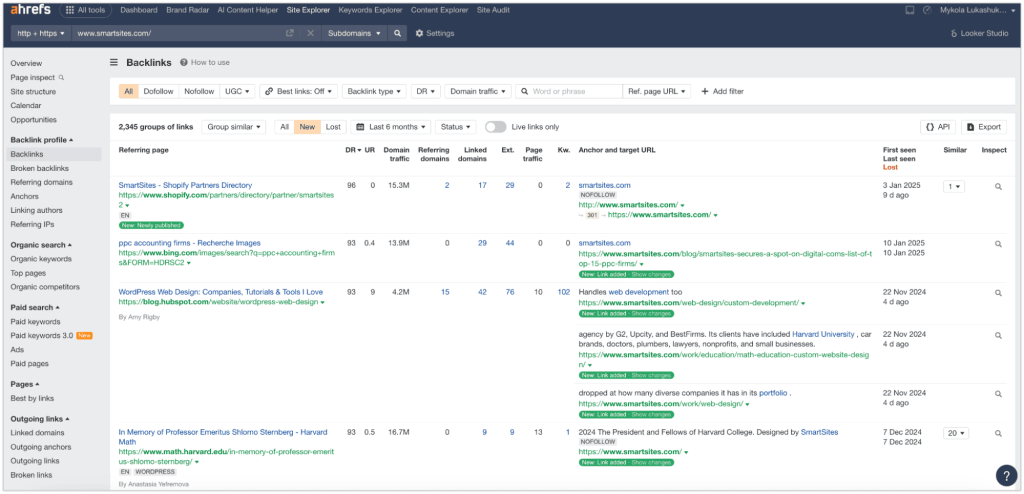Image resolution: width=1024 pixels, height=494 pixels.
Task: Open the Mykola Lukashuk account menu
Action: [x=978, y=10]
